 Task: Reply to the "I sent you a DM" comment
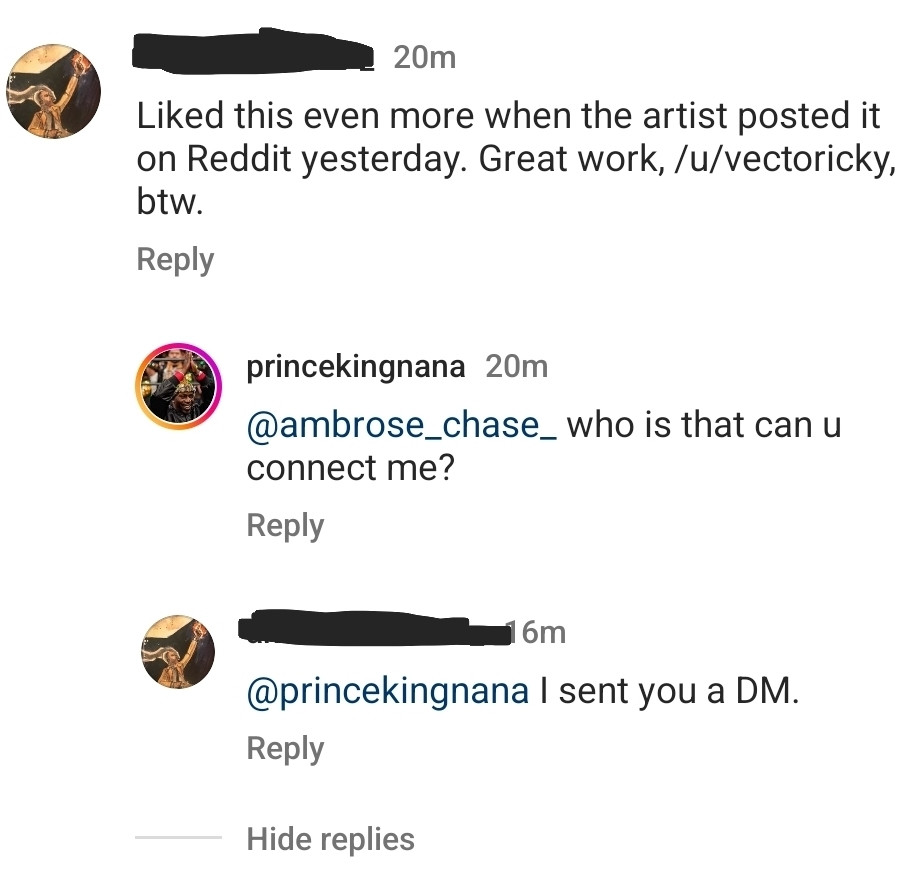(x=285, y=749)
